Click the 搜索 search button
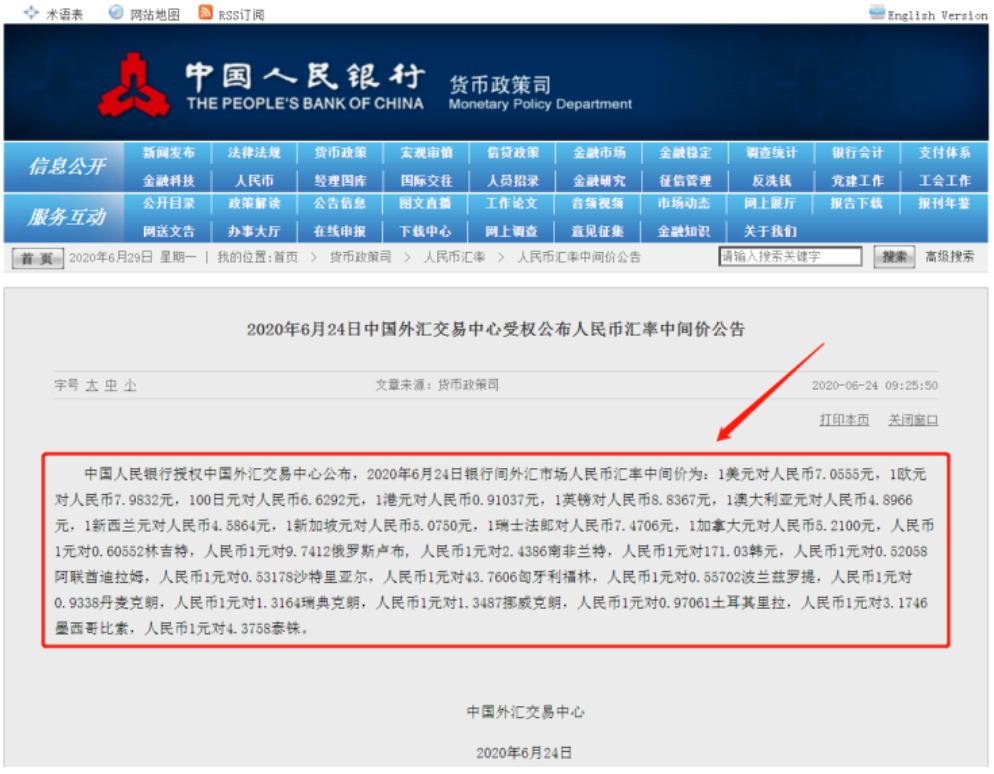This screenshot has height=774, width=994. (894, 257)
